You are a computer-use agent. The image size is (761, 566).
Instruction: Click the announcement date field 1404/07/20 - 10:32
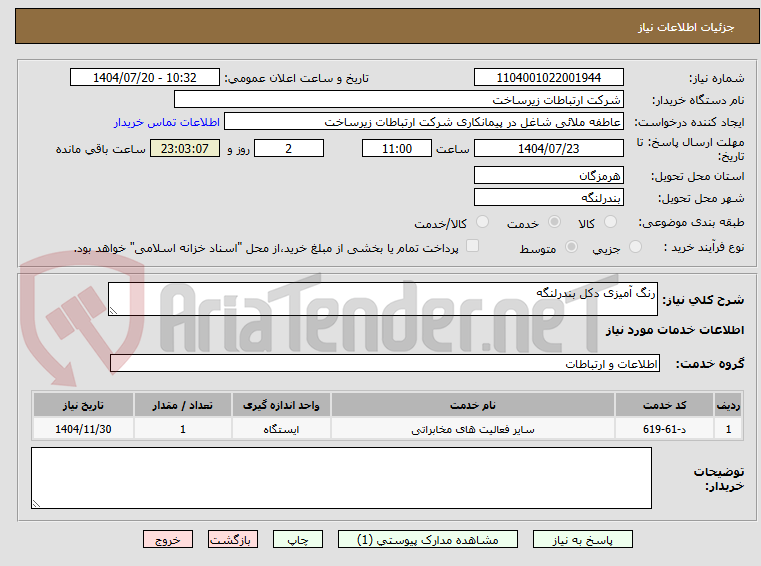coord(145,77)
